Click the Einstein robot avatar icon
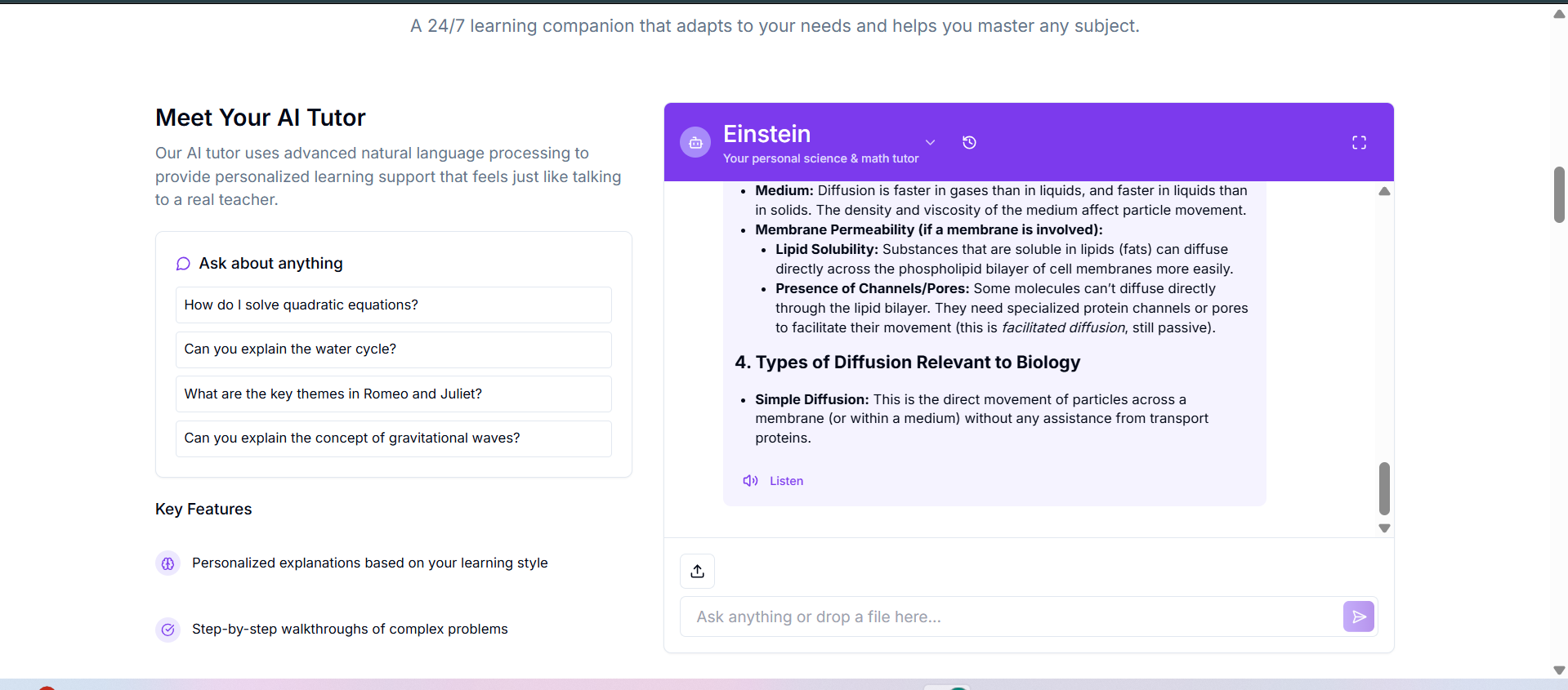 695,142
